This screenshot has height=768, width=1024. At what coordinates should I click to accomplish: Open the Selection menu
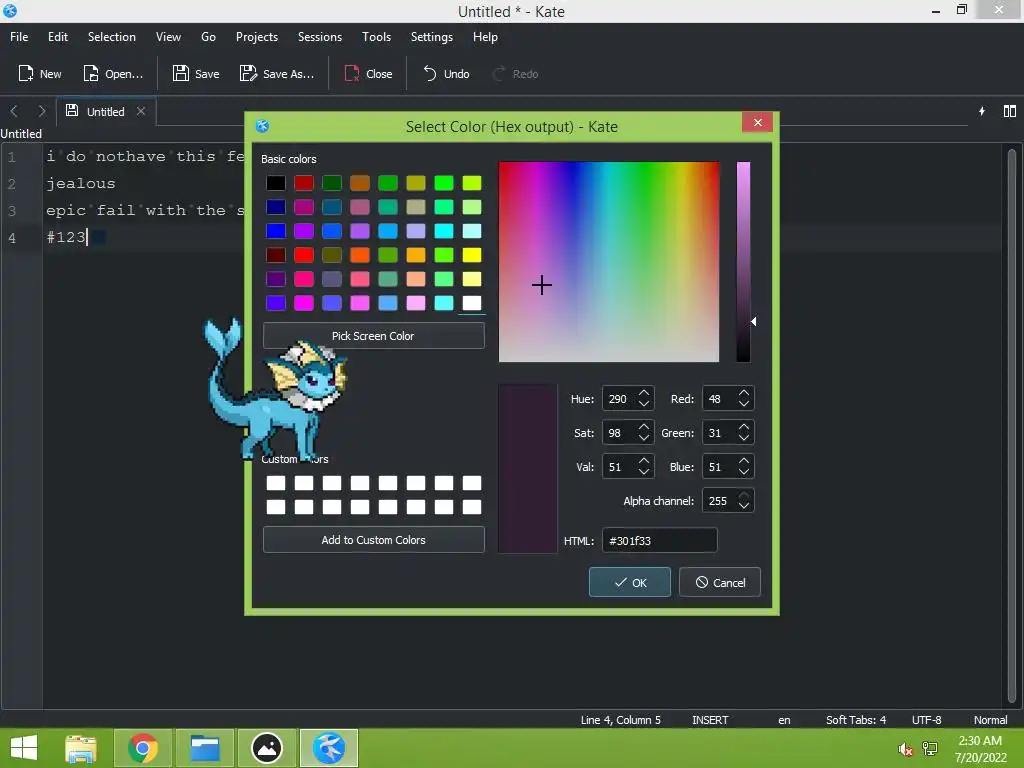point(112,37)
